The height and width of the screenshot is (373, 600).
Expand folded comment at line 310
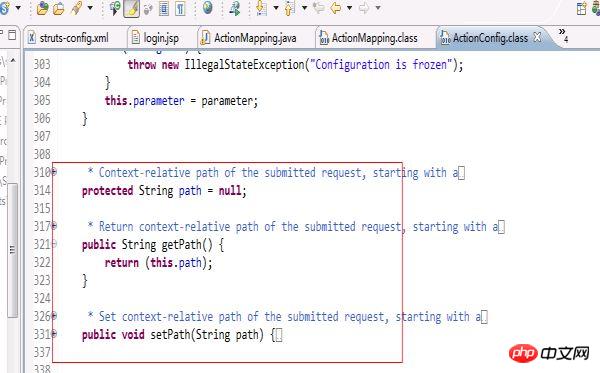(54, 172)
